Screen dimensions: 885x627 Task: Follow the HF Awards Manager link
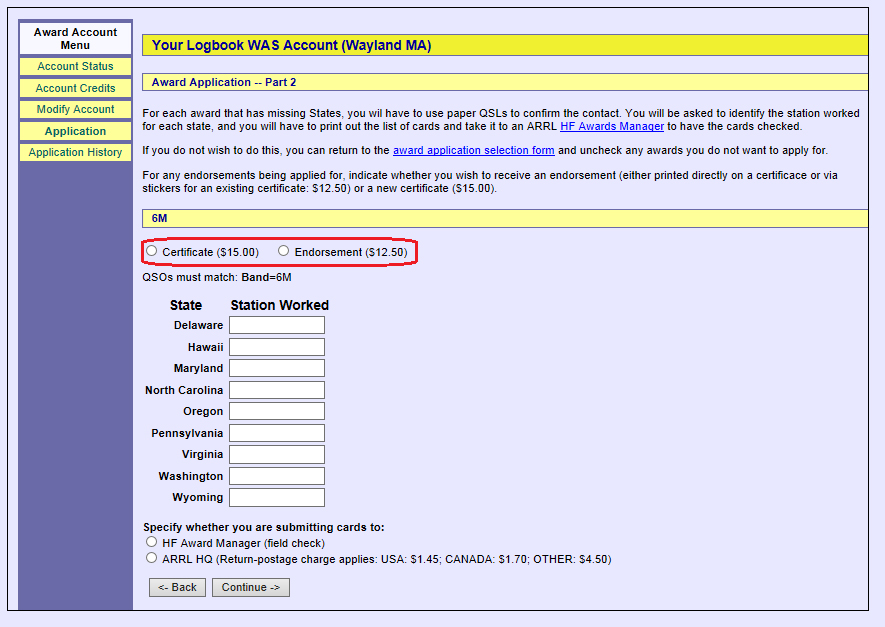(x=611, y=127)
